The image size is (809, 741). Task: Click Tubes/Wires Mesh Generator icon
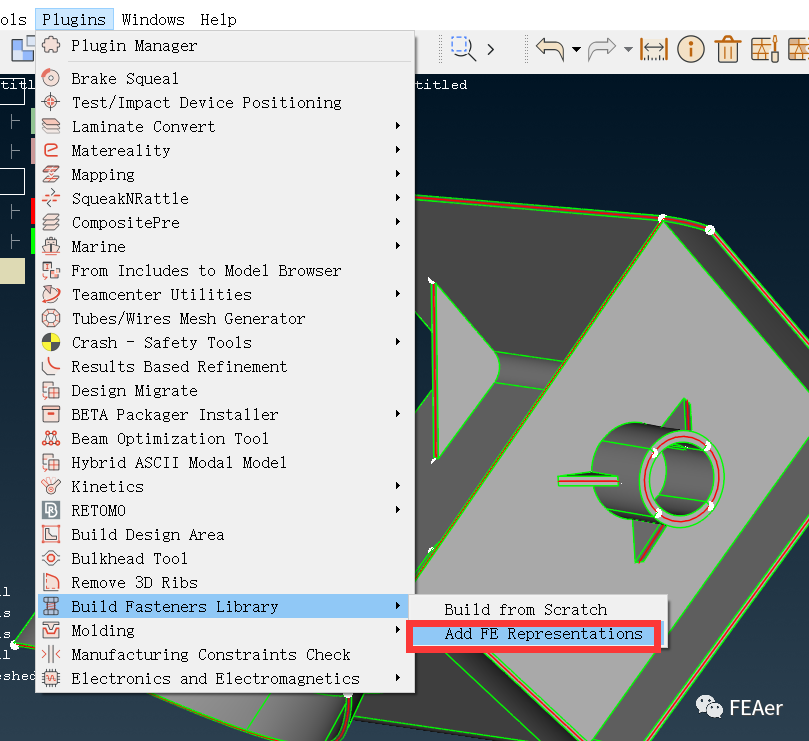point(51,318)
